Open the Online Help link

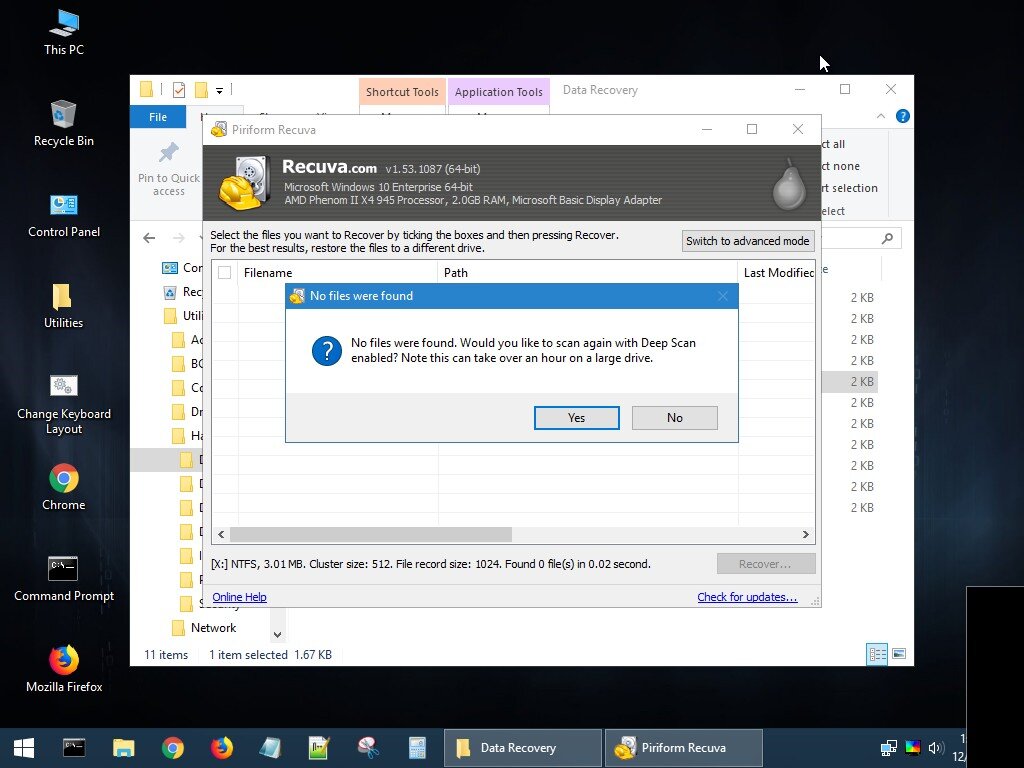[x=239, y=597]
